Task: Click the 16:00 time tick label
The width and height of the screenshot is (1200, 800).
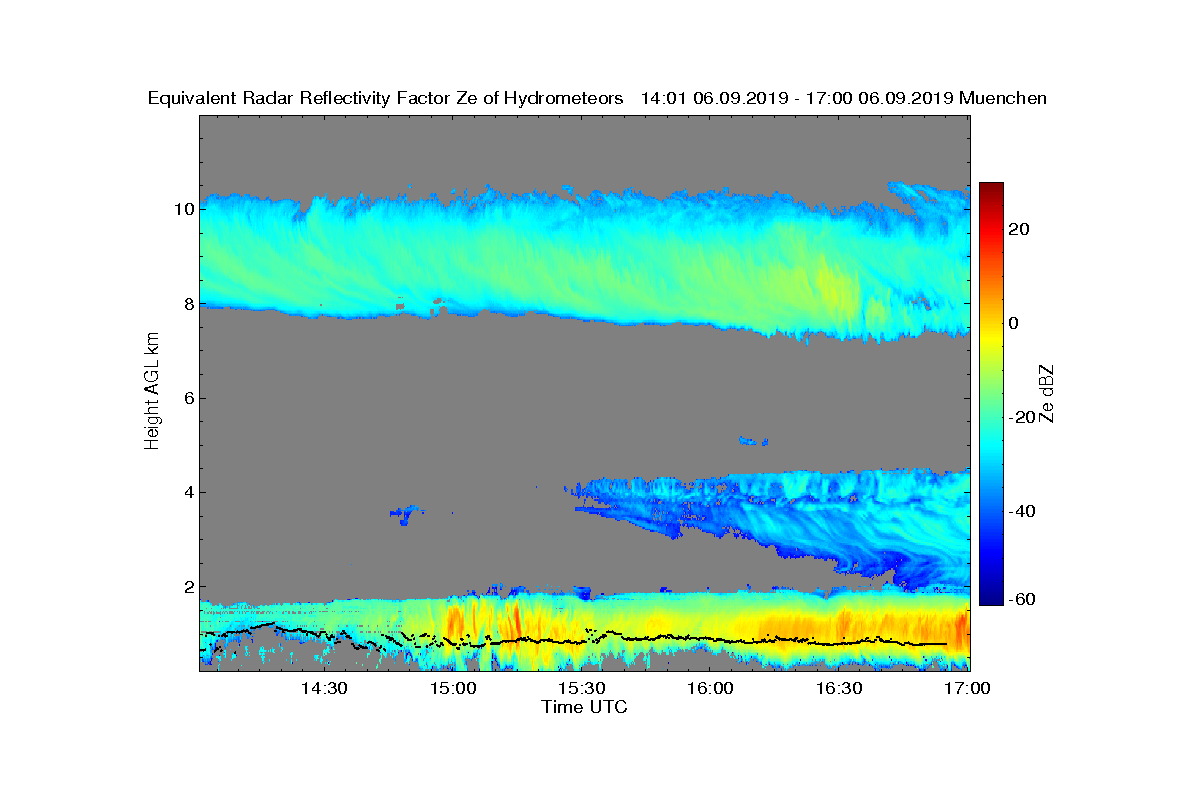Action: click(710, 688)
